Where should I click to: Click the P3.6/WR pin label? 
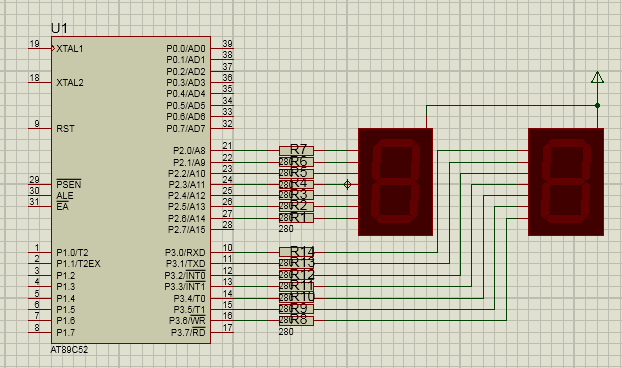click(187, 320)
